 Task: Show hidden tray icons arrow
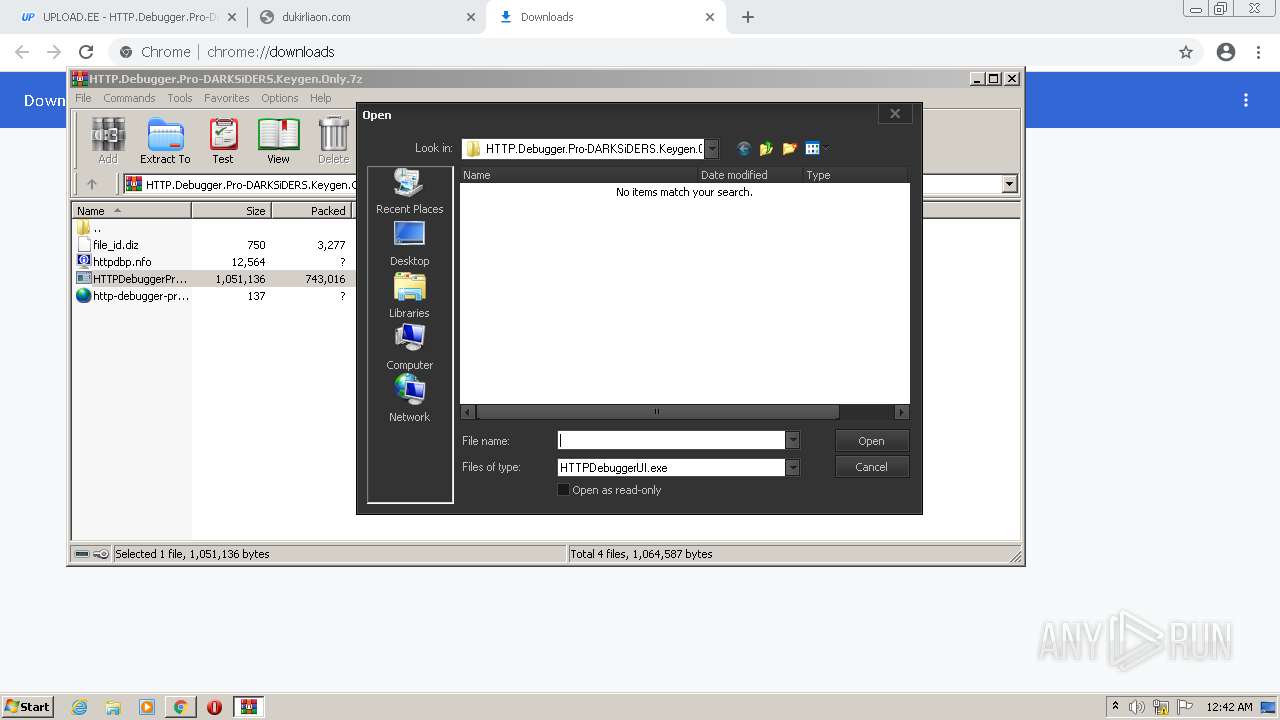pos(1115,707)
